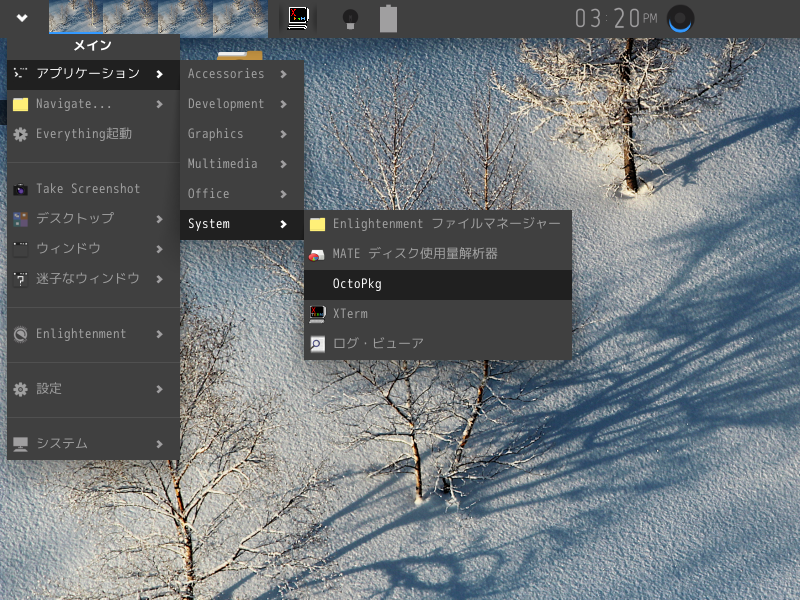The image size is (800, 600).
Task: Expand the Multimedia submenu arrow
Action: pos(283,164)
